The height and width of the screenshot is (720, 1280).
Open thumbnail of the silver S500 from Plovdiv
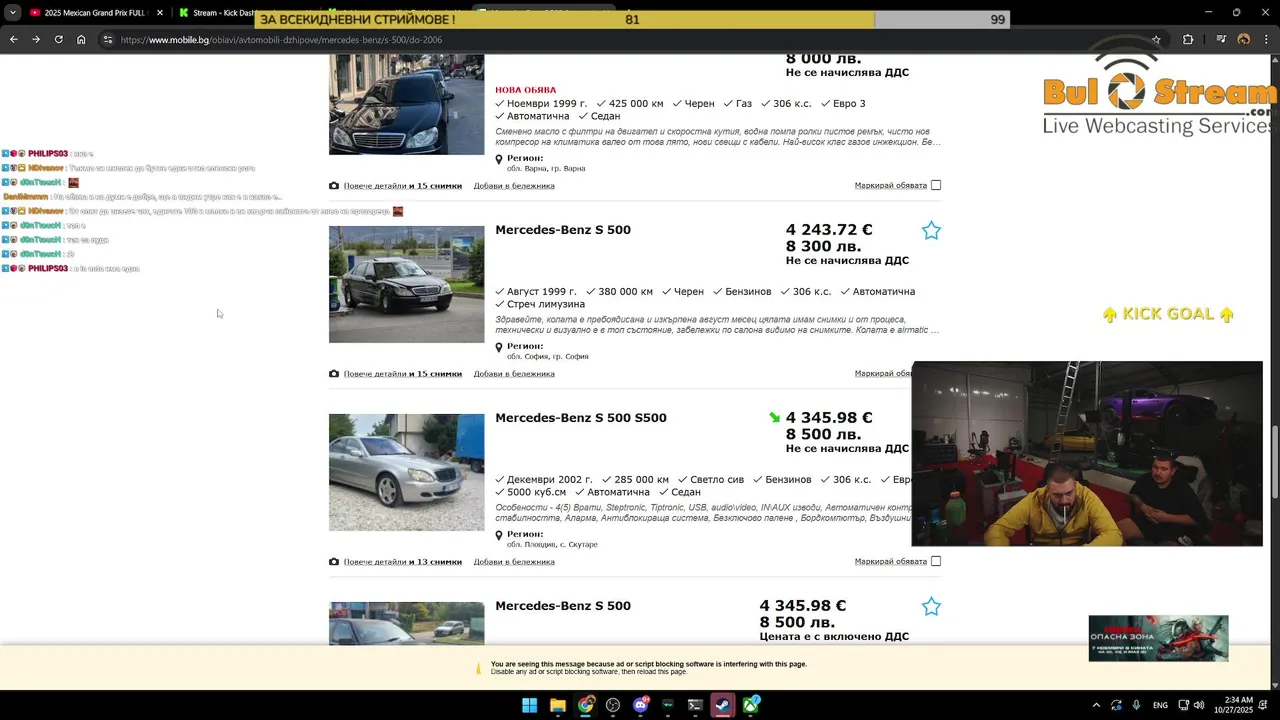click(406, 472)
